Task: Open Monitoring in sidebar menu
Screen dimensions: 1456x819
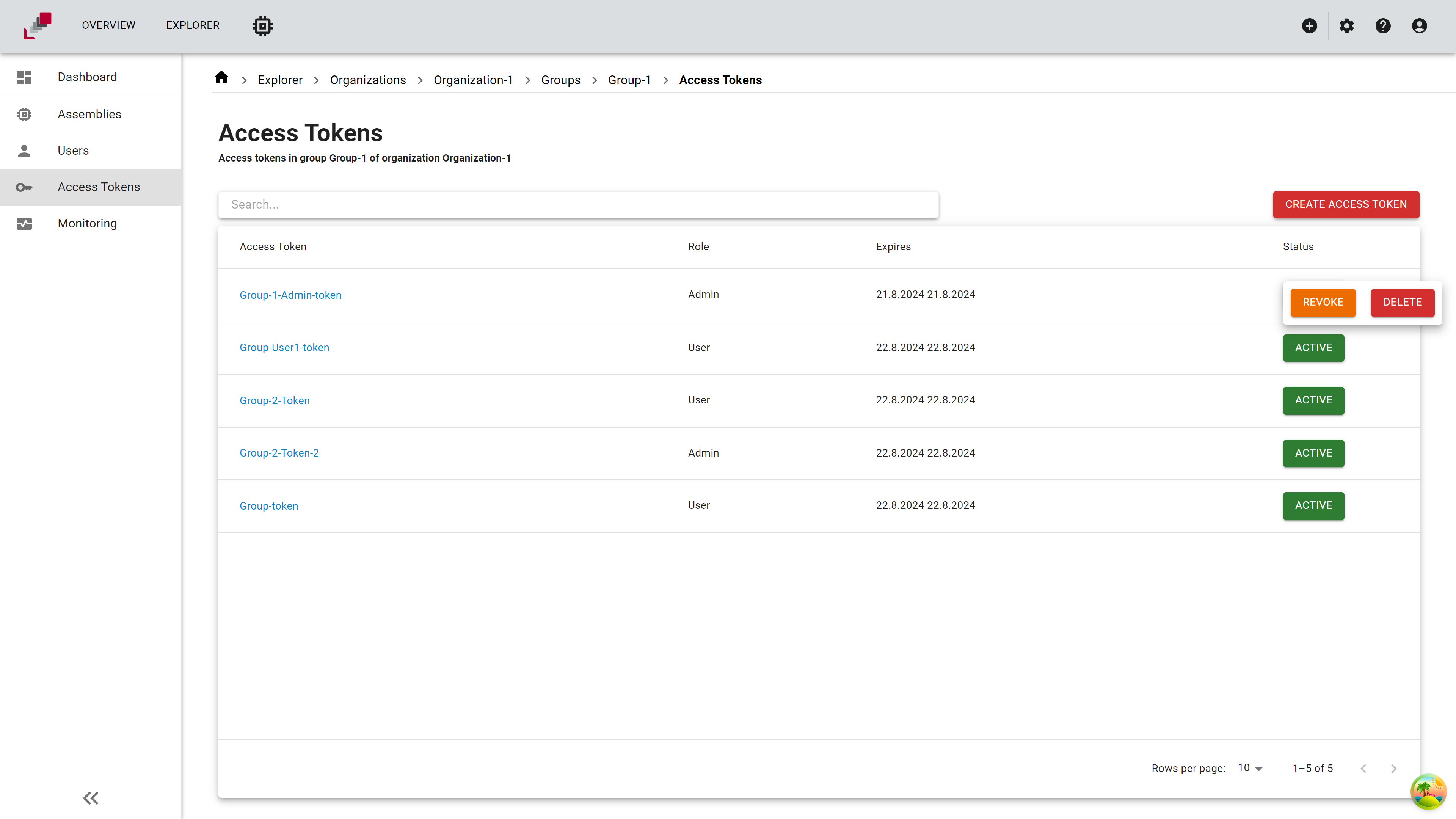Action: pos(91,224)
